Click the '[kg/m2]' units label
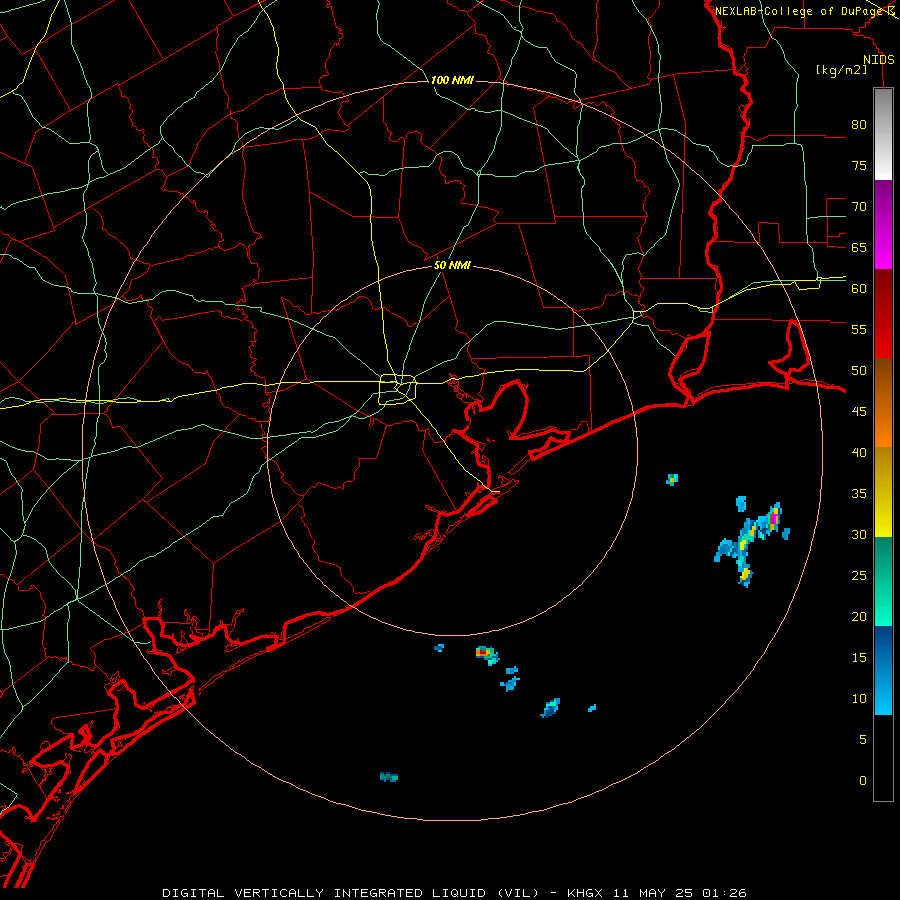Screen dimensions: 900x900 click(x=841, y=70)
